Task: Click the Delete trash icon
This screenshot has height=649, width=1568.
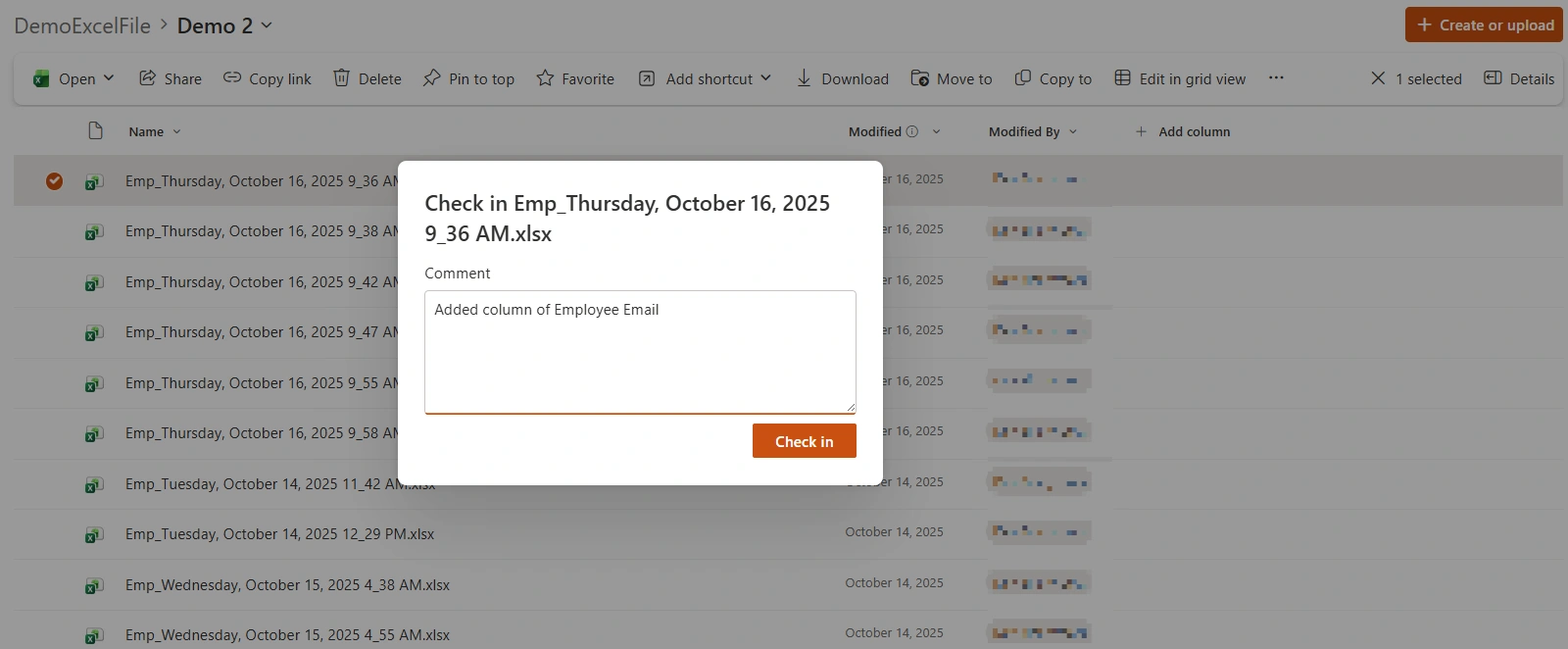Action: click(x=341, y=78)
